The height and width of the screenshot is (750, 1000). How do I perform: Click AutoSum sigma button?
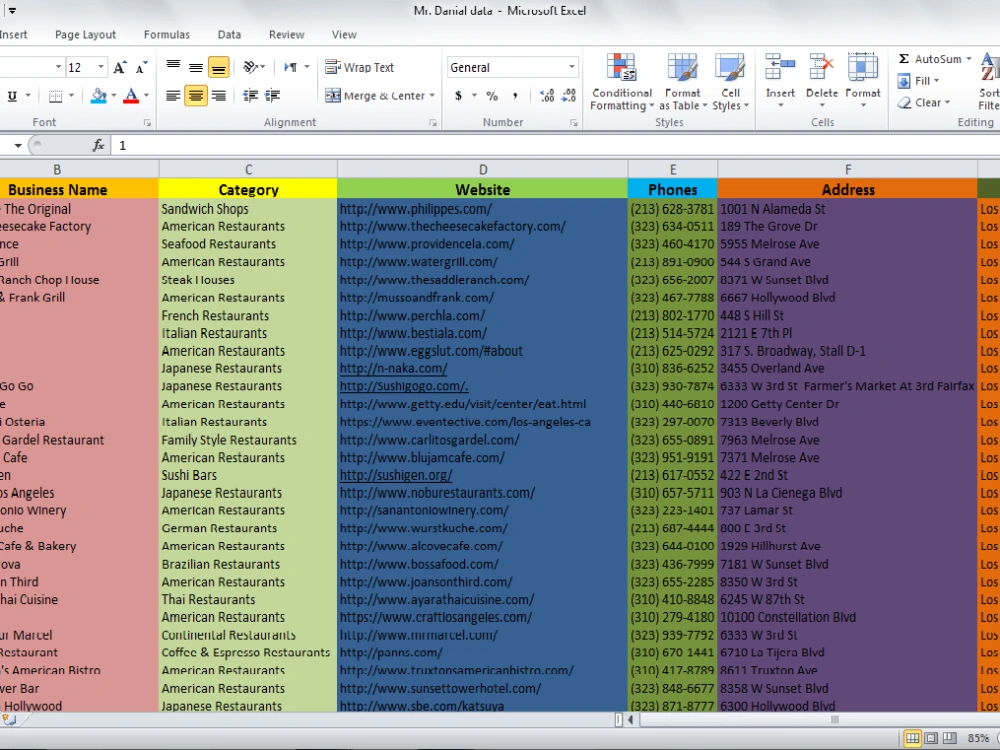(929, 59)
